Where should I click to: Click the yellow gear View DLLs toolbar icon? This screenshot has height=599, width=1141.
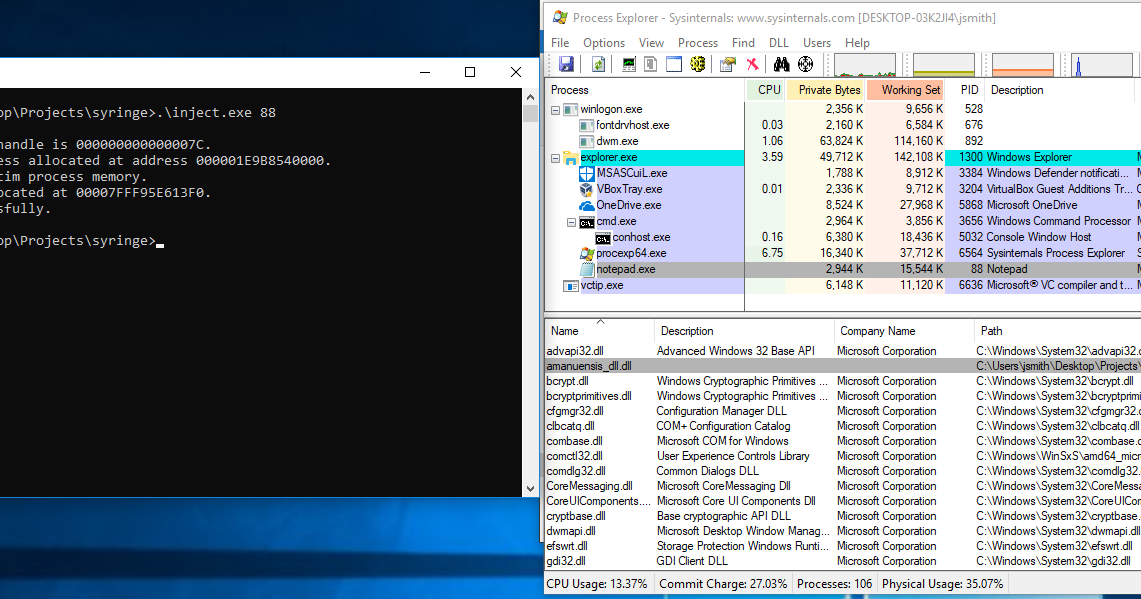pos(698,64)
